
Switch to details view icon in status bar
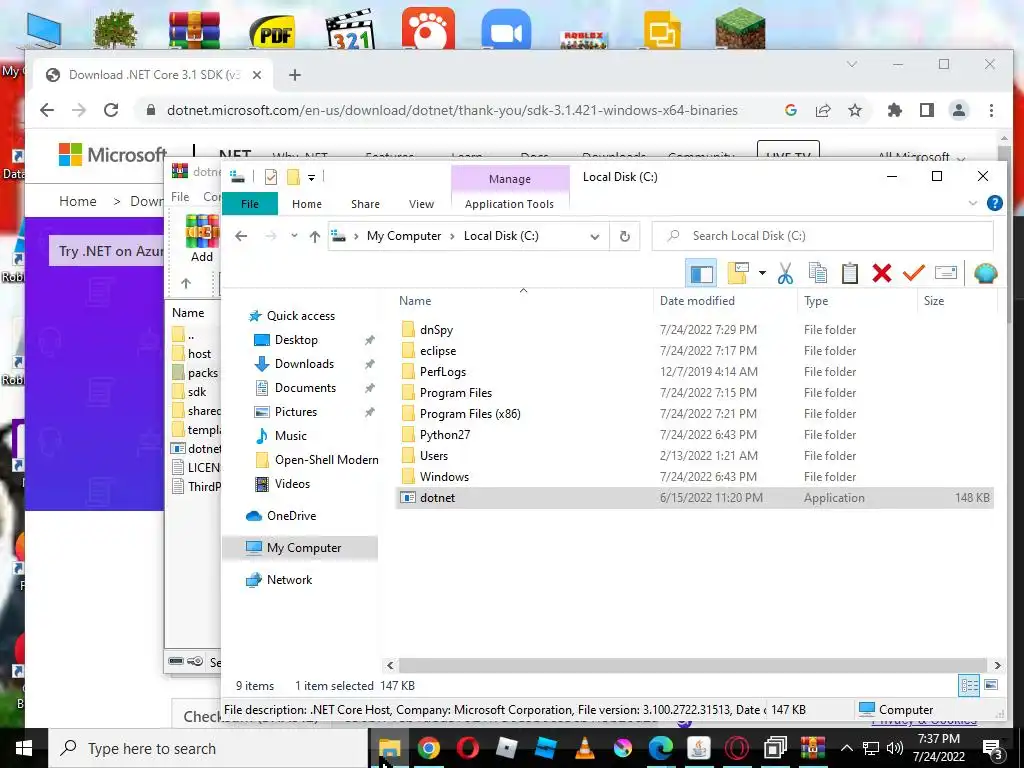[969, 686]
